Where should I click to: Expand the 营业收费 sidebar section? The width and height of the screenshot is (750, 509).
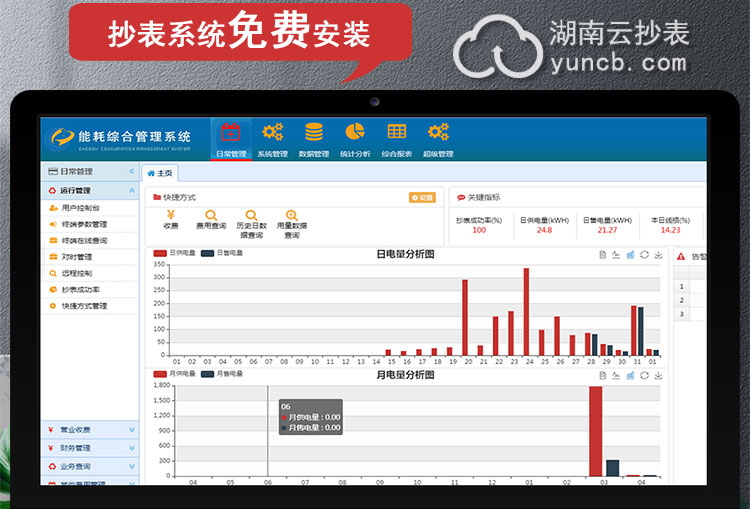click(x=132, y=430)
